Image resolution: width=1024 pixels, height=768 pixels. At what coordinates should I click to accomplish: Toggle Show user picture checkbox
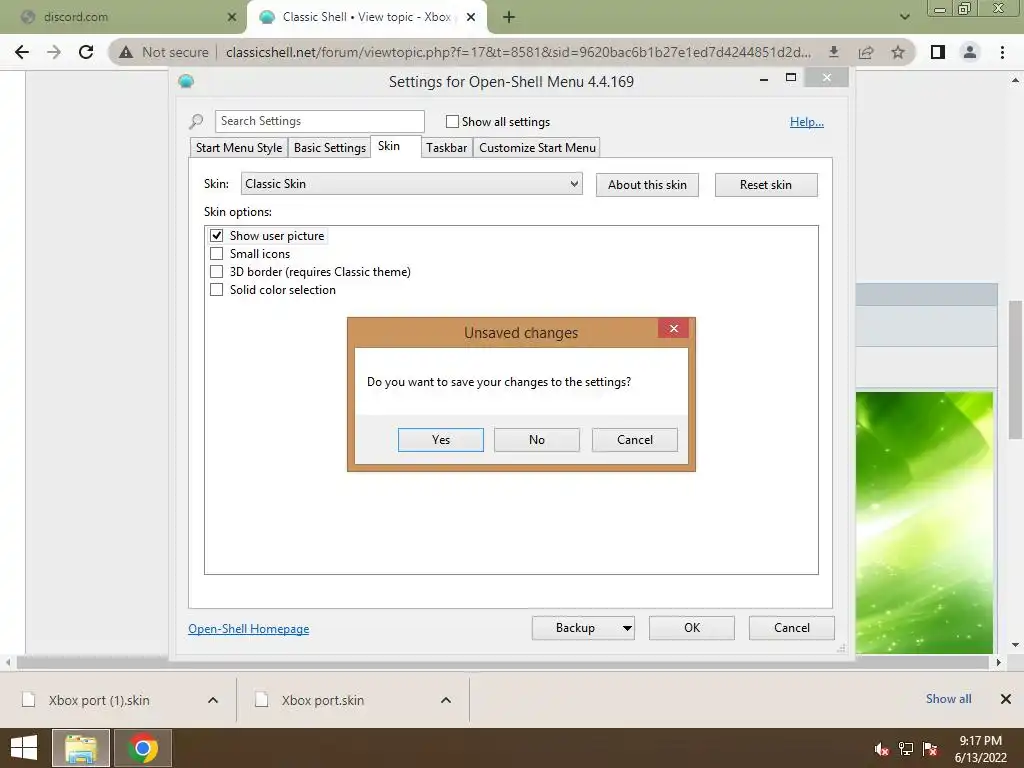point(217,236)
